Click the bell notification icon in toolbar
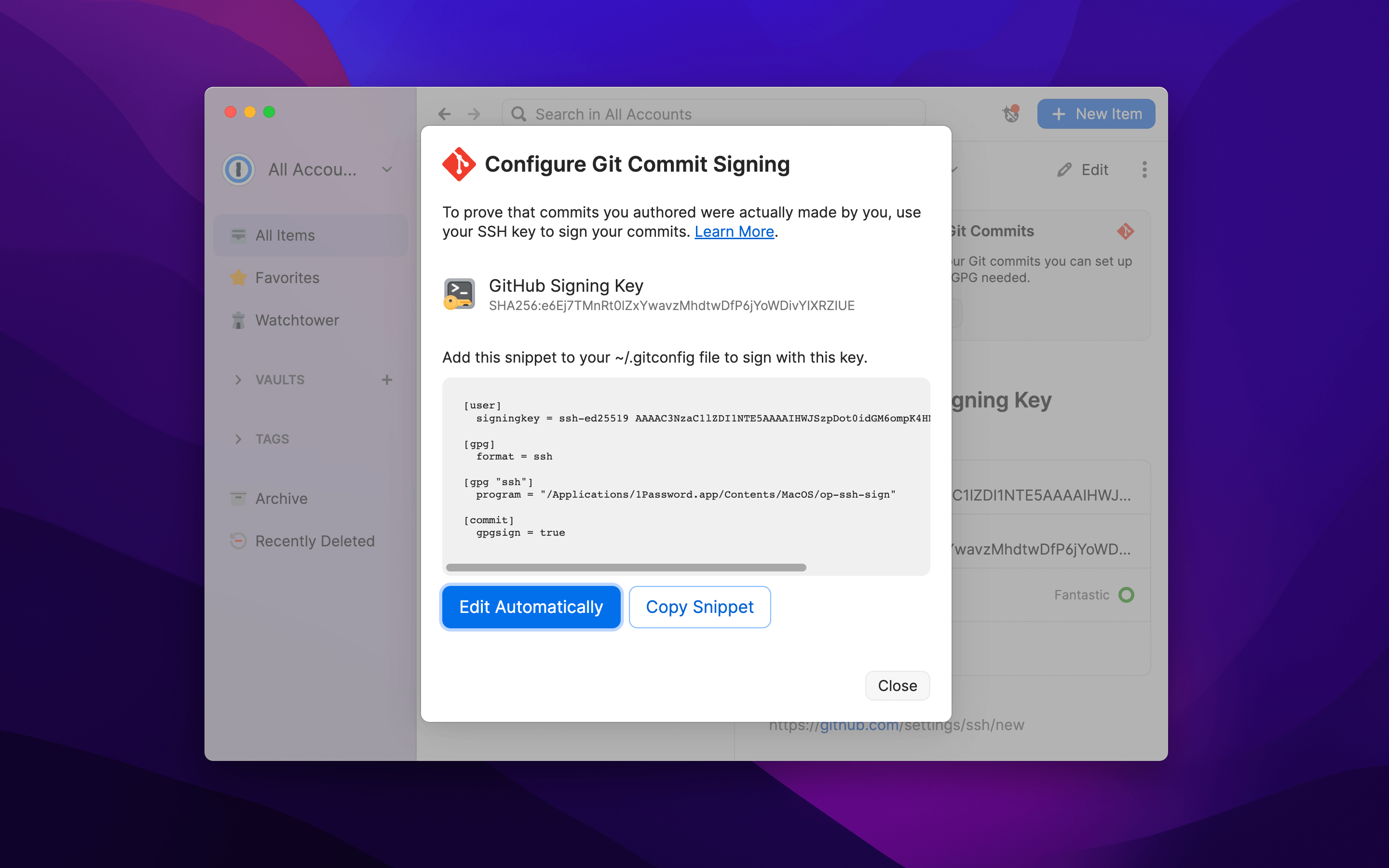Viewport: 1389px width, 868px height. [x=1010, y=113]
